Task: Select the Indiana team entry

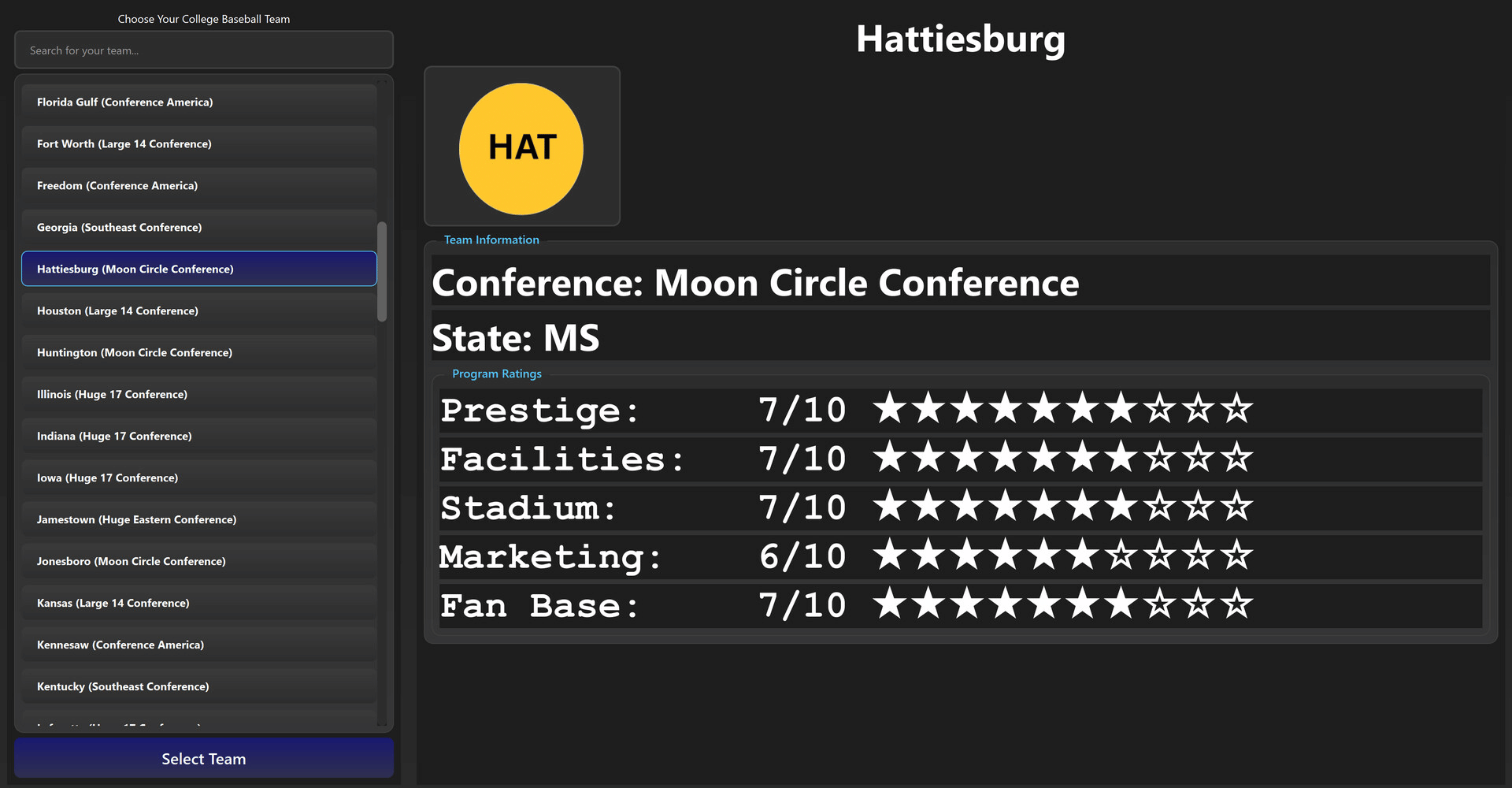Action: click(x=199, y=437)
